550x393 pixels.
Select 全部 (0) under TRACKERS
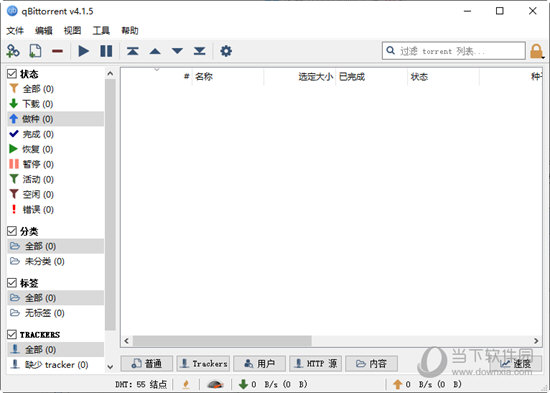55,349
